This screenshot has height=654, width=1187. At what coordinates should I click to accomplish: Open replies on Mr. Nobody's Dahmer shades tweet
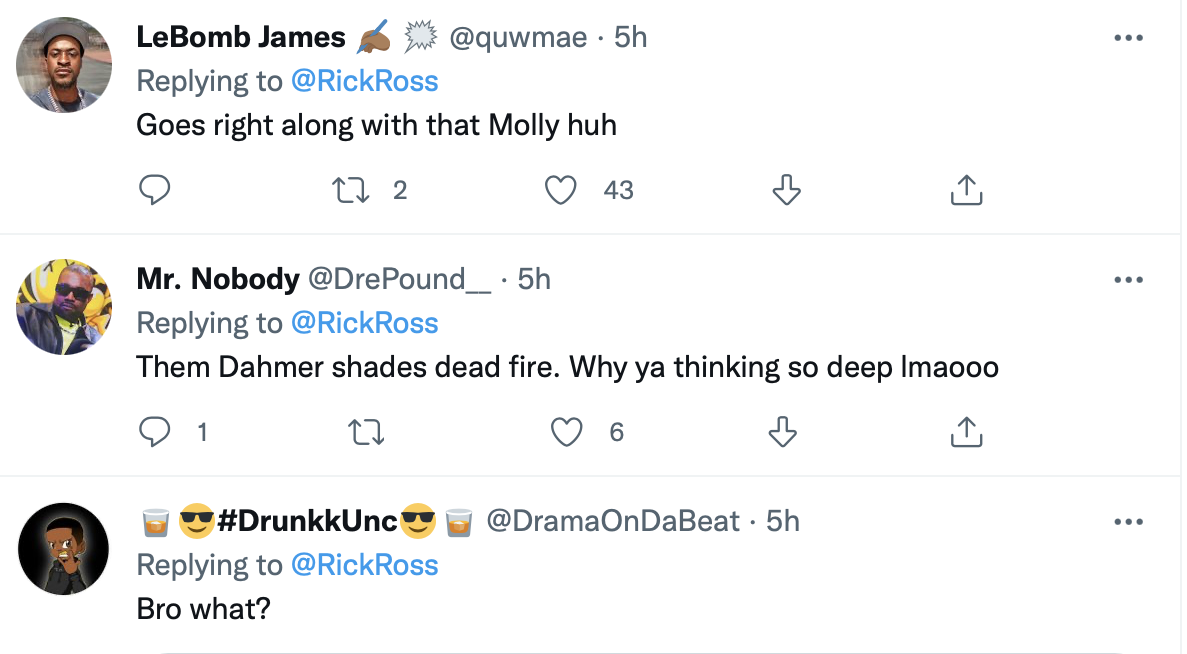point(155,432)
